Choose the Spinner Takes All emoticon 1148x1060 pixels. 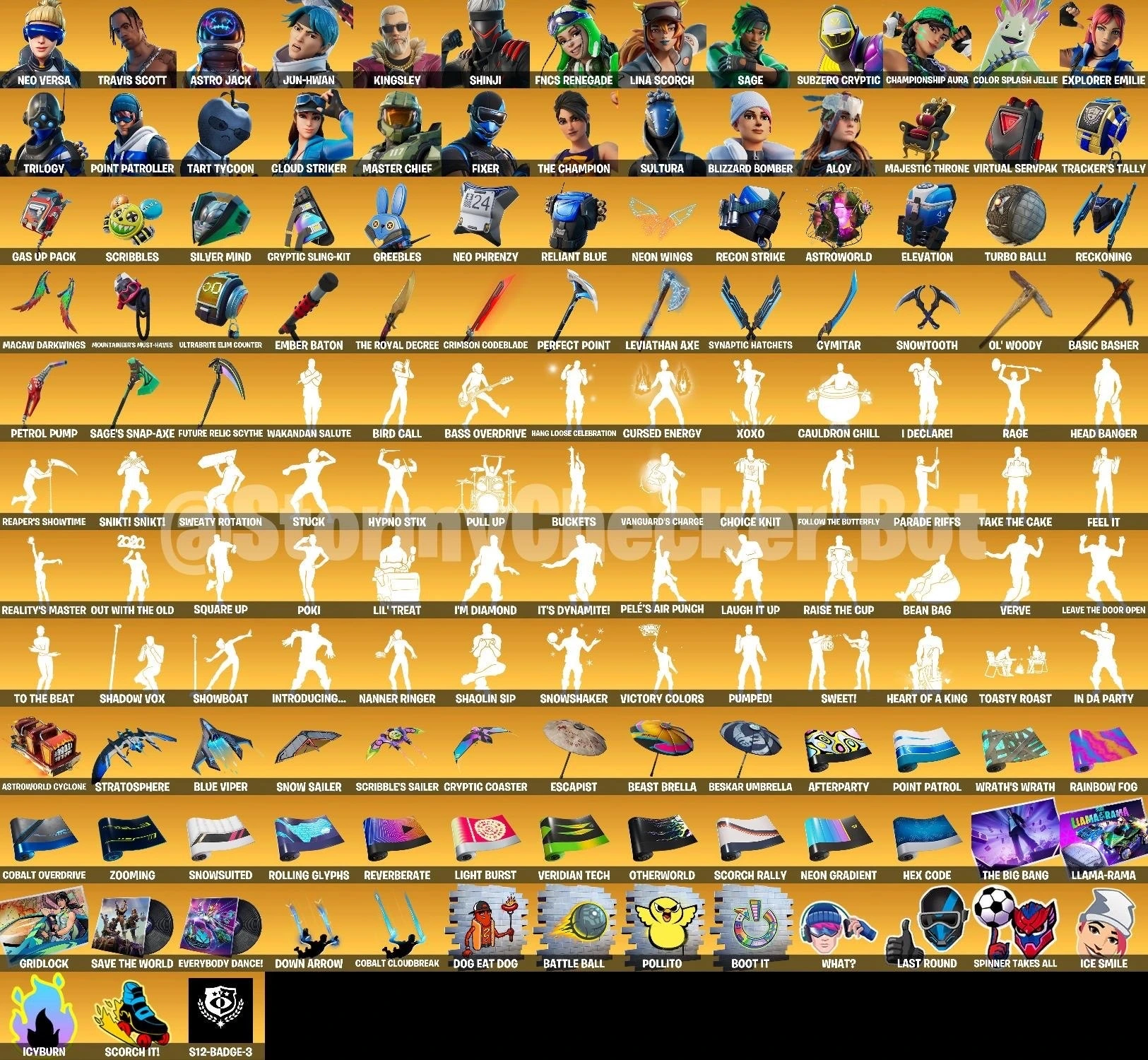pyautogui.click(x=1015, y=927)
